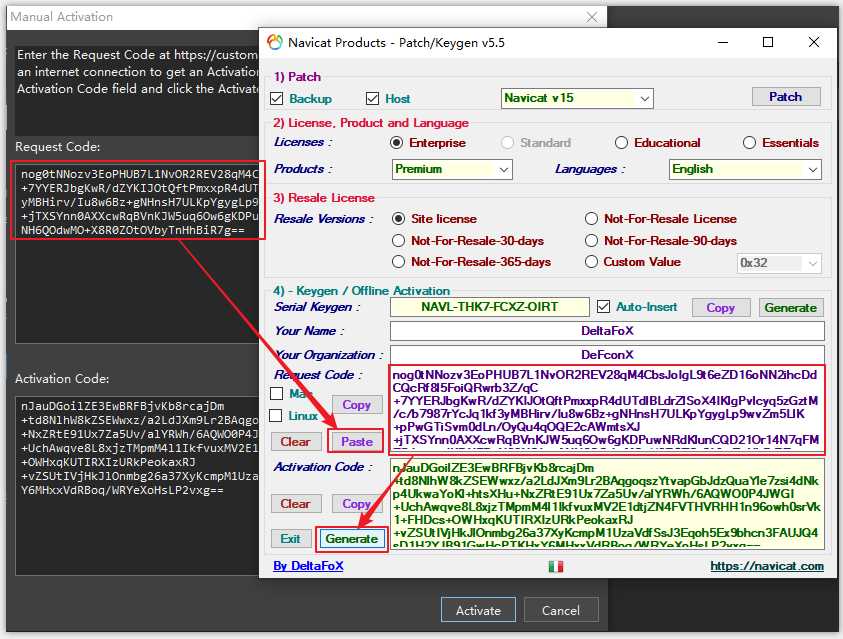The image size is (843, 639).
Task: Copy the Activation Code
Action: coord(356,504)
